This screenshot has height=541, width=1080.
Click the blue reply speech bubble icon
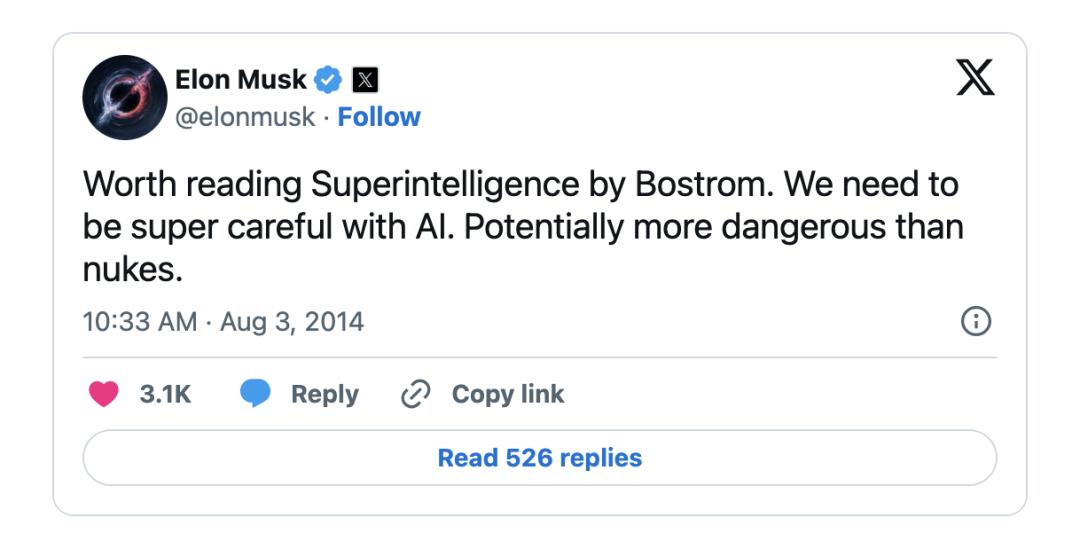tap(256, 394)
